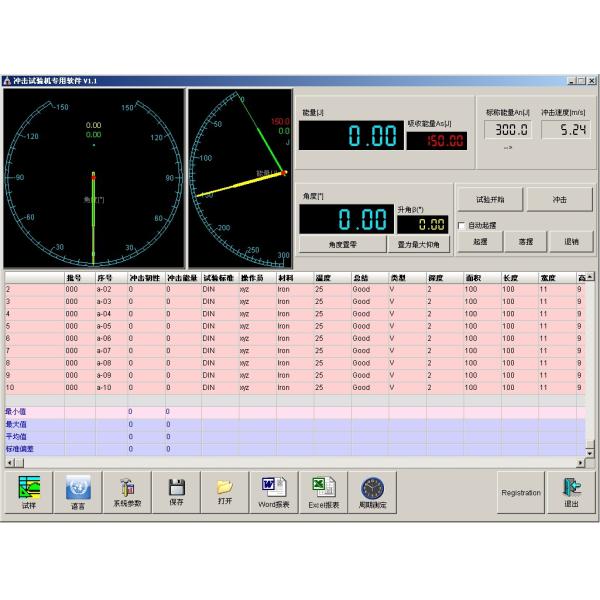600x600 pixels.
Task: Click the 置为最大仰角 button
Action: point(418,243)
